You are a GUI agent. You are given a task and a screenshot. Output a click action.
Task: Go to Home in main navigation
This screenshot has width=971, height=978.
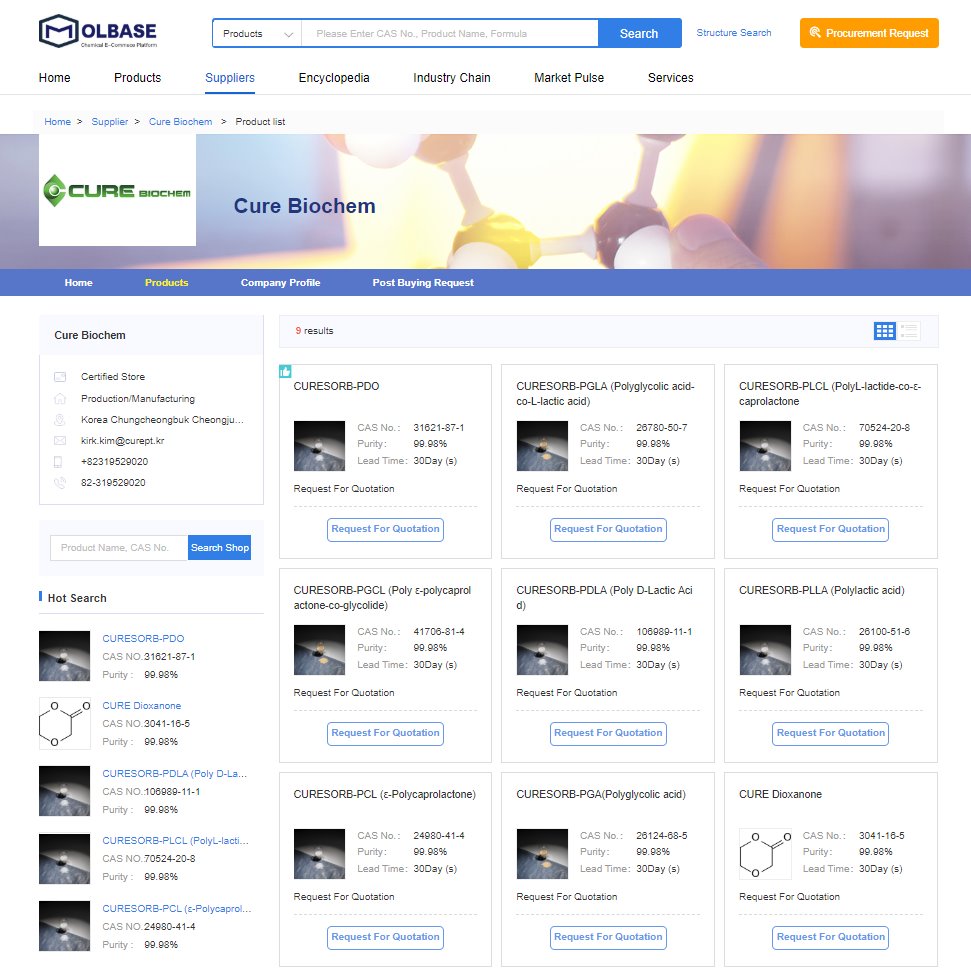click(x=54, y=78)
